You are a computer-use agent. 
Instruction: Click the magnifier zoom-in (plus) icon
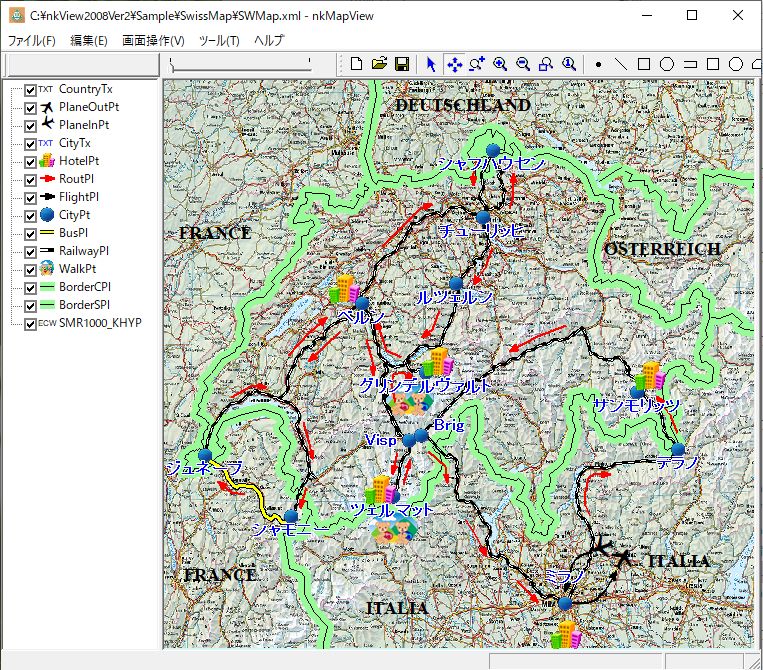pyautogui.click(x=499, y=64)
